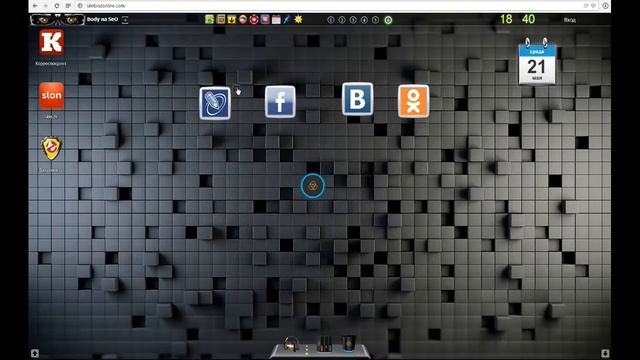Click the circular blue ring icon at center
The width and height of the screenshot is (640, 360).
click(313, 186)
